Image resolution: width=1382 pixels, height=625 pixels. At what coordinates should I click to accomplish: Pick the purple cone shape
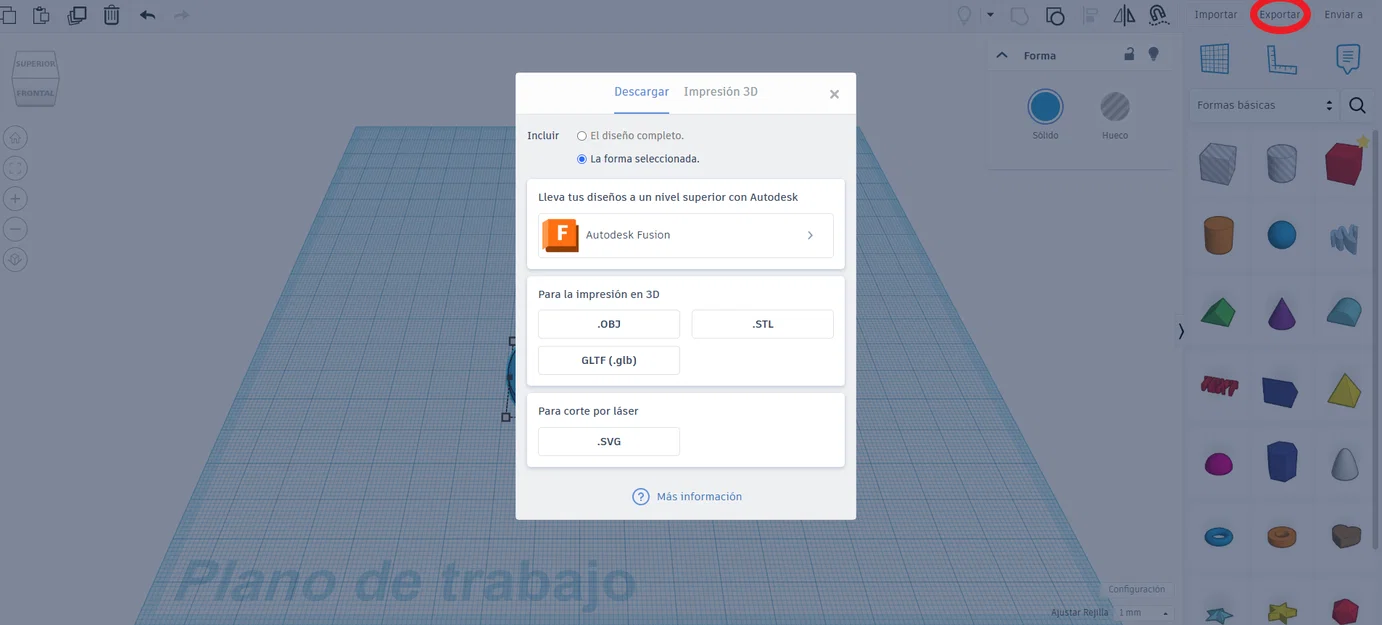tap(1281, 313)
